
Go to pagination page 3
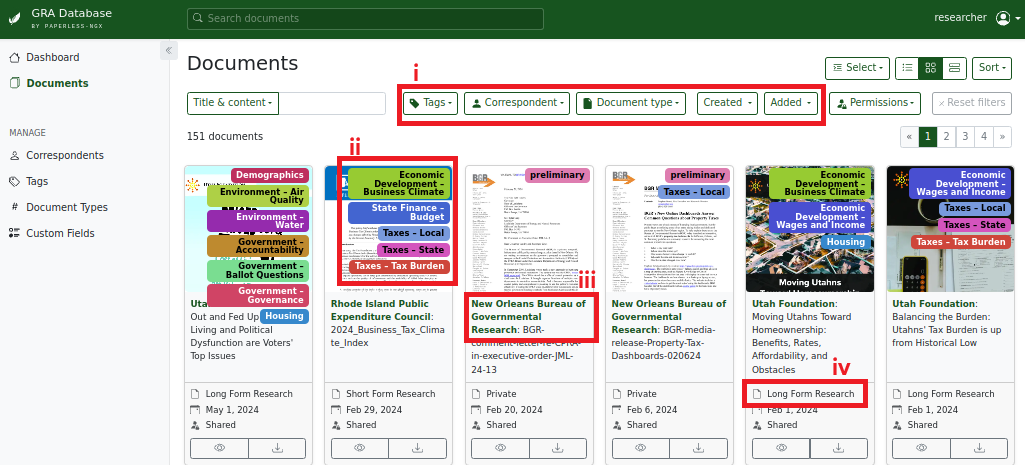click(x=965, y=137)
